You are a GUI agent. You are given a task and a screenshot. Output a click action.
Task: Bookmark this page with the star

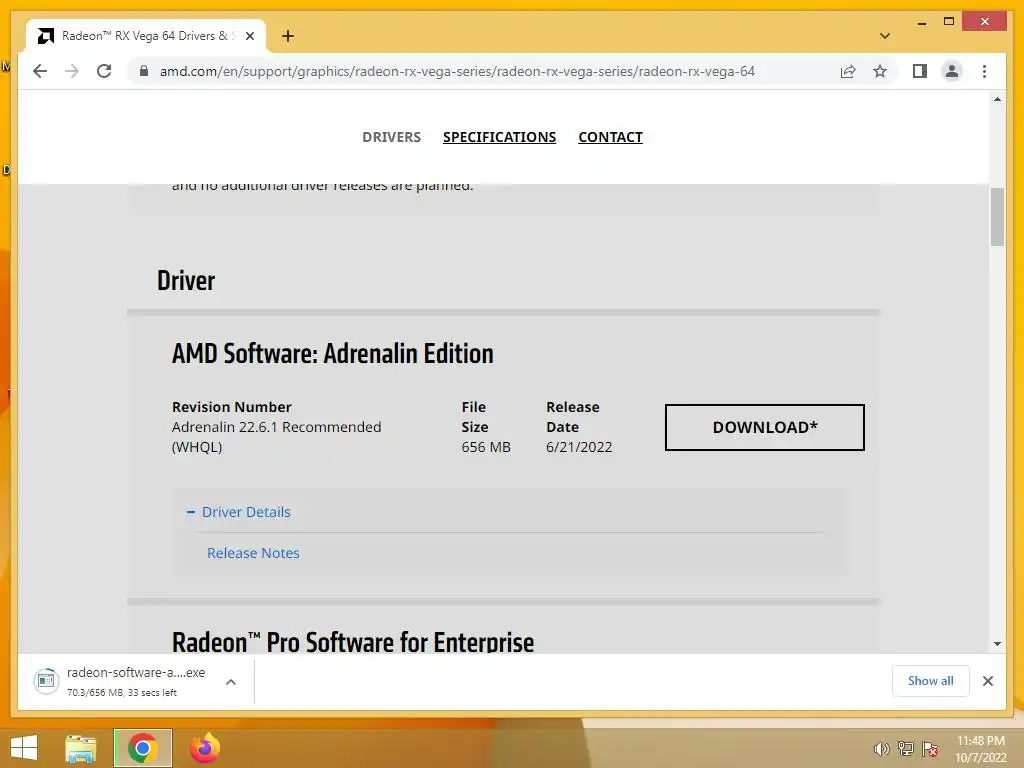pyautogui.click(x=880, y=71)
